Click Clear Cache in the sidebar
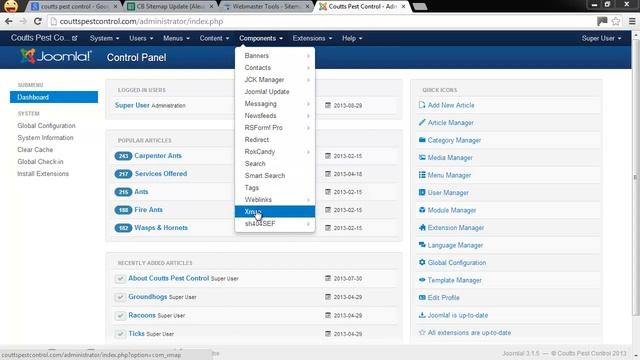Image resolution: width=640 pixels, height=360 pixels. coord(35,150)
